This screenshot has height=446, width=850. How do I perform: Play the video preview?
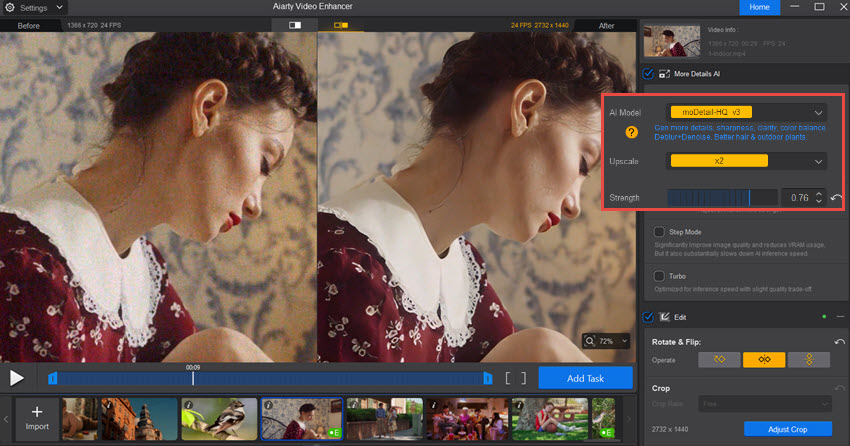[x=16, y=378]
